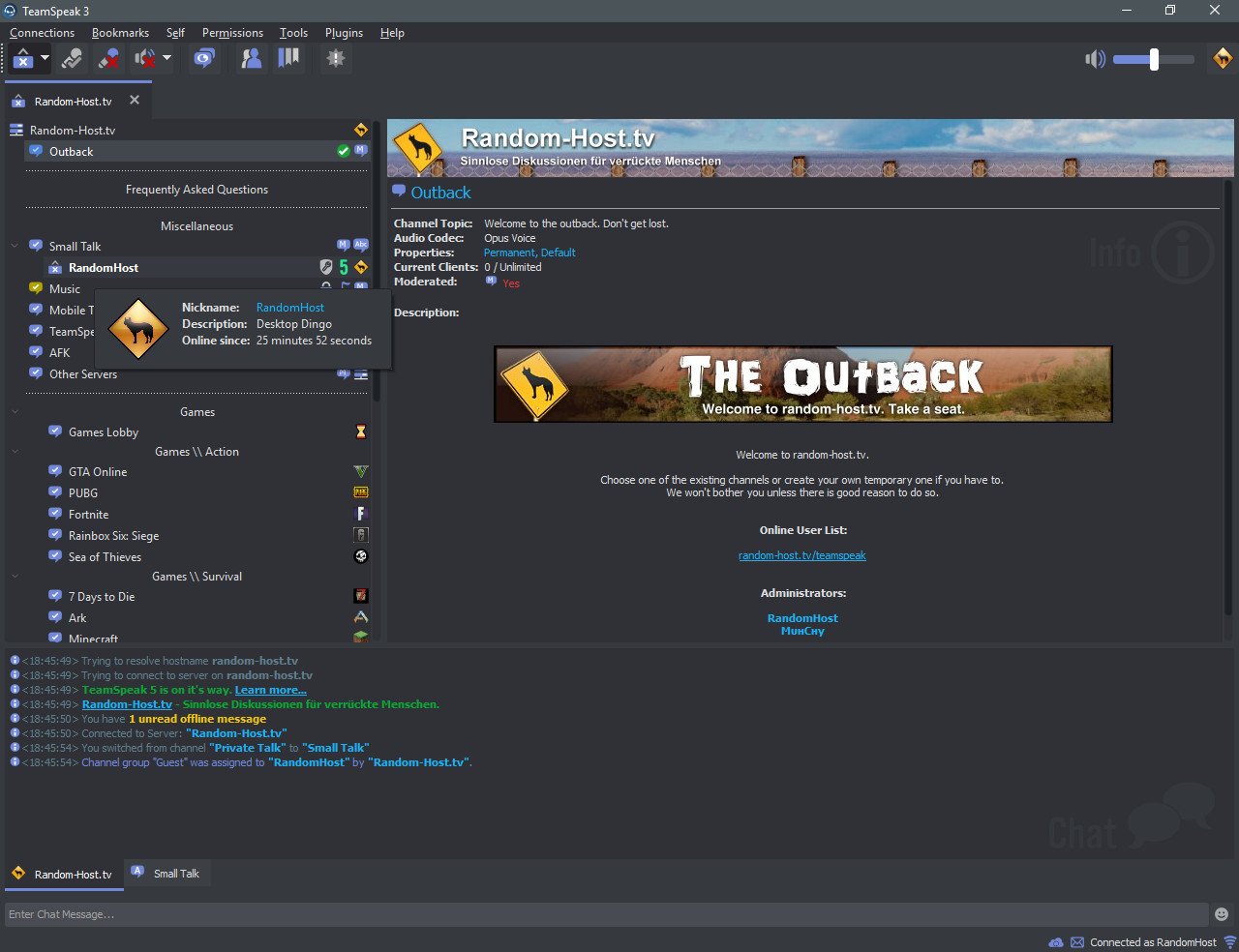Click the badge-shaped alert icon in toolbar
This screenshot has height=952, width=1239.
click(x=336, y=59)
